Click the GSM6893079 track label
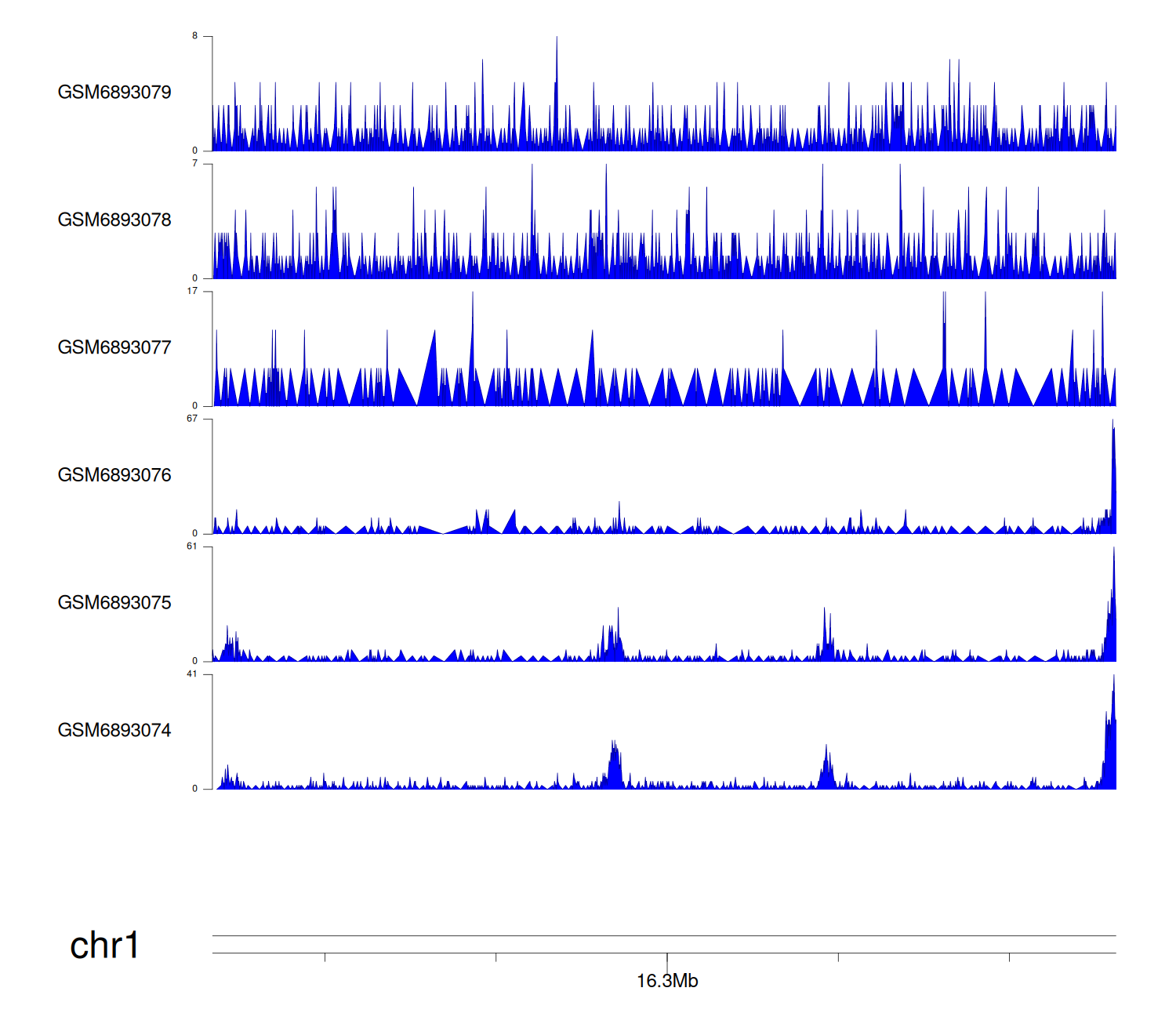This screenshot has height=1035, width=1176. [x=114, y=93]
